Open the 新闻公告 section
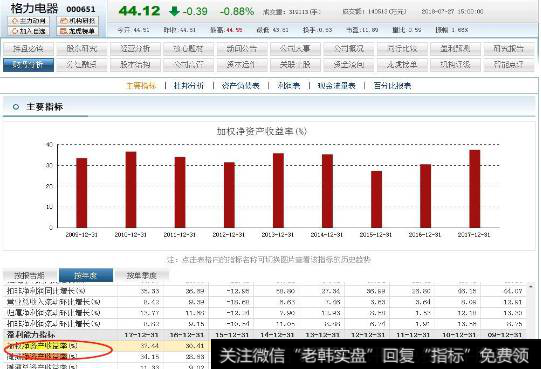 (242, 49)
